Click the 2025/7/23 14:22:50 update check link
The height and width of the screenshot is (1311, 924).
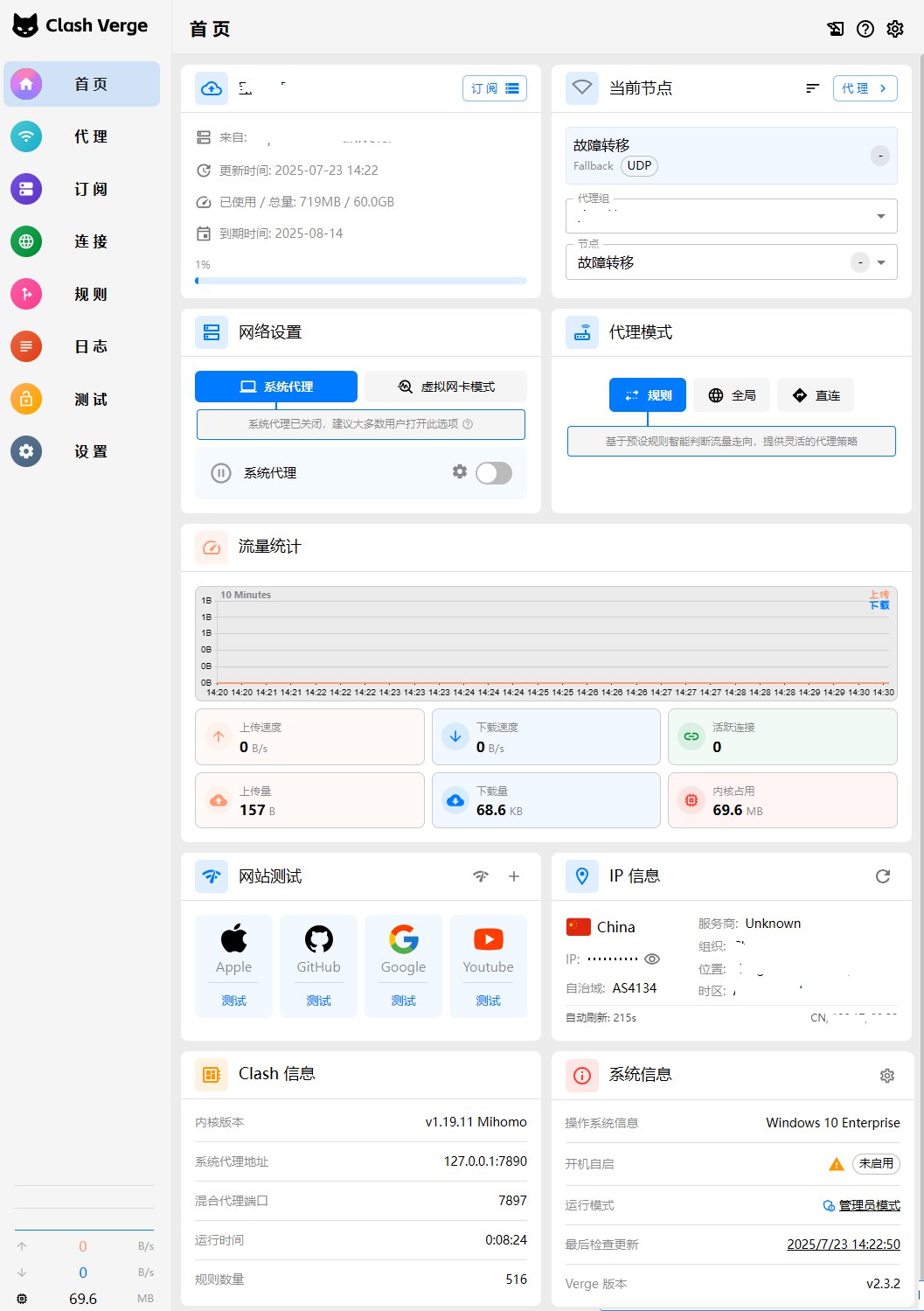tap(844, 1245)
